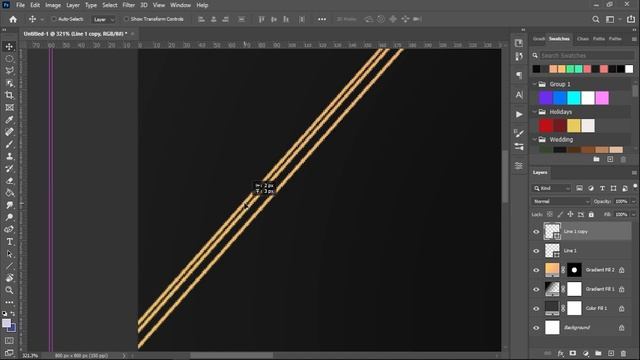Screen dimensions: 640x360
Task: Select the Background layer thumbnail
Action: point(552,328)
